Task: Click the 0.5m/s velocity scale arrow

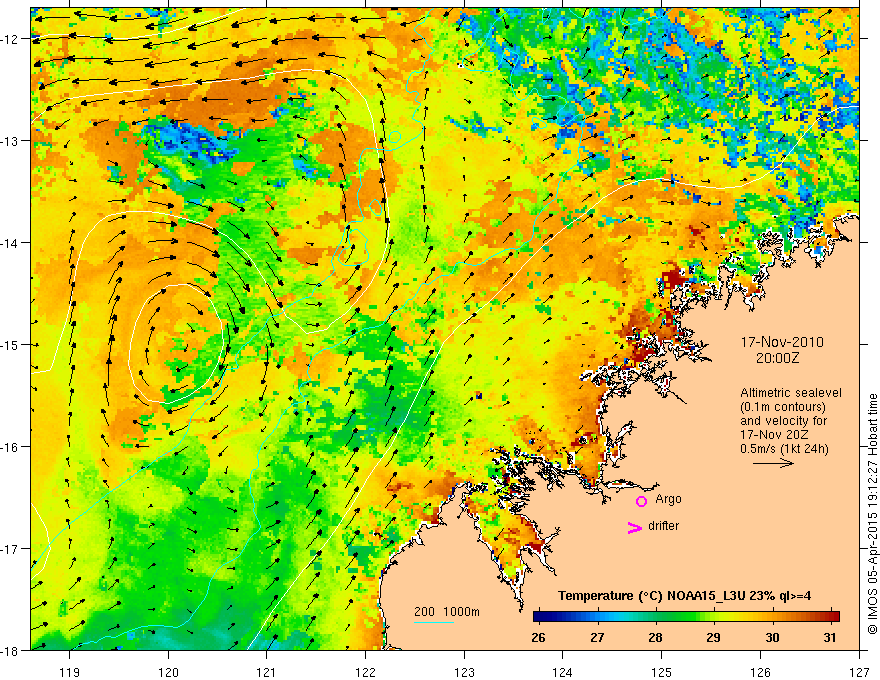Action: [x=773, y=463]
